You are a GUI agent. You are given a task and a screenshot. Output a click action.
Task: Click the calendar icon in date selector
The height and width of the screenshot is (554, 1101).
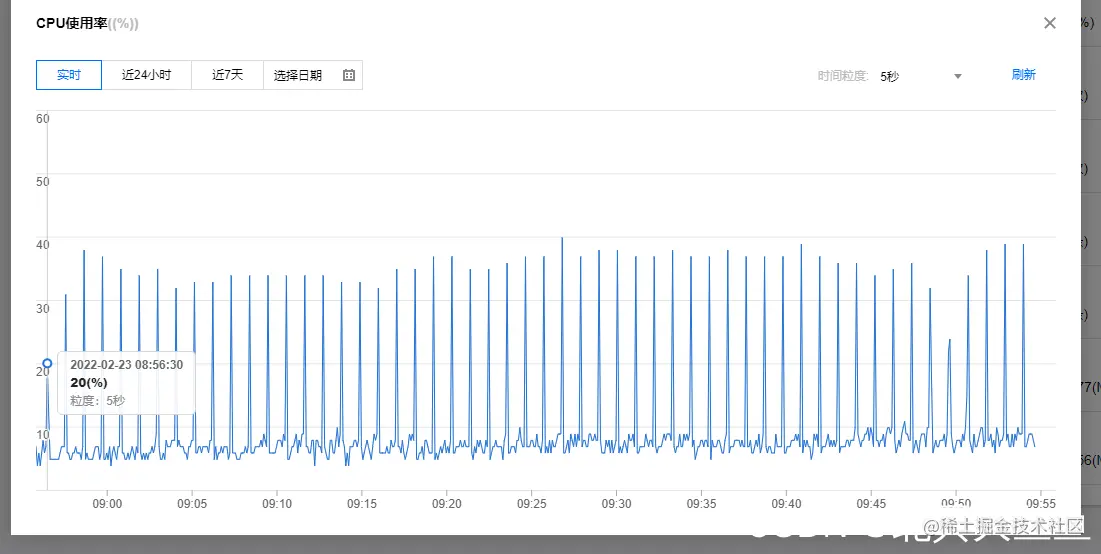[x=349, y=75]
